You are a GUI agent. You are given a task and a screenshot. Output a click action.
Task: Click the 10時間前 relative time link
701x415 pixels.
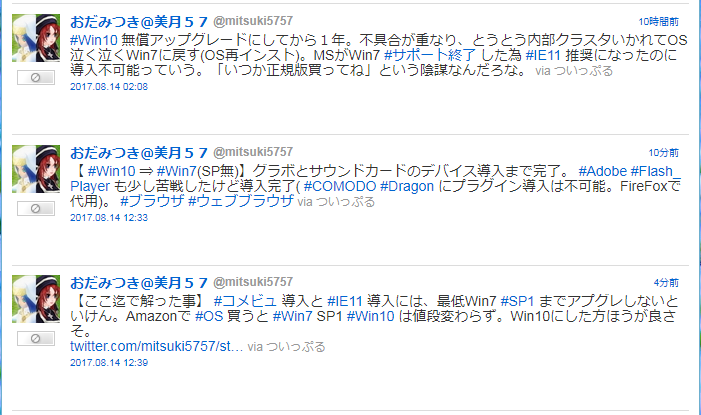[x=658, y=21]
